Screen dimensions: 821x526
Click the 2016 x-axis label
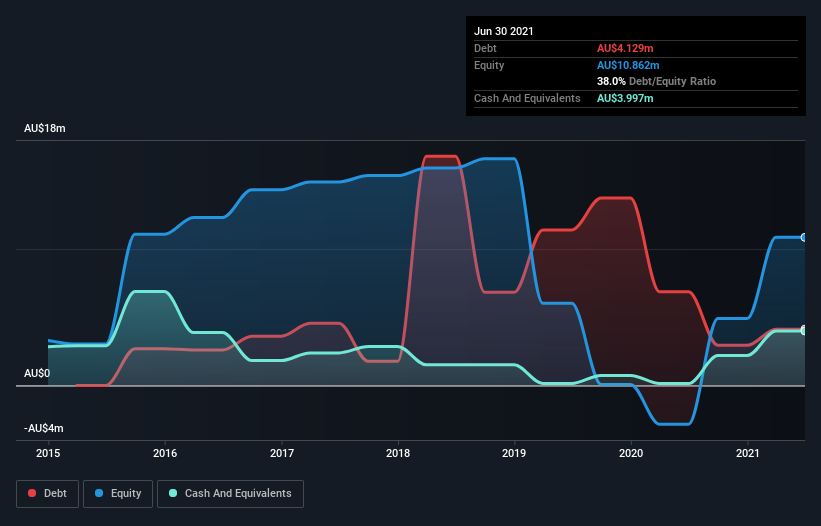tap(165, 453)
